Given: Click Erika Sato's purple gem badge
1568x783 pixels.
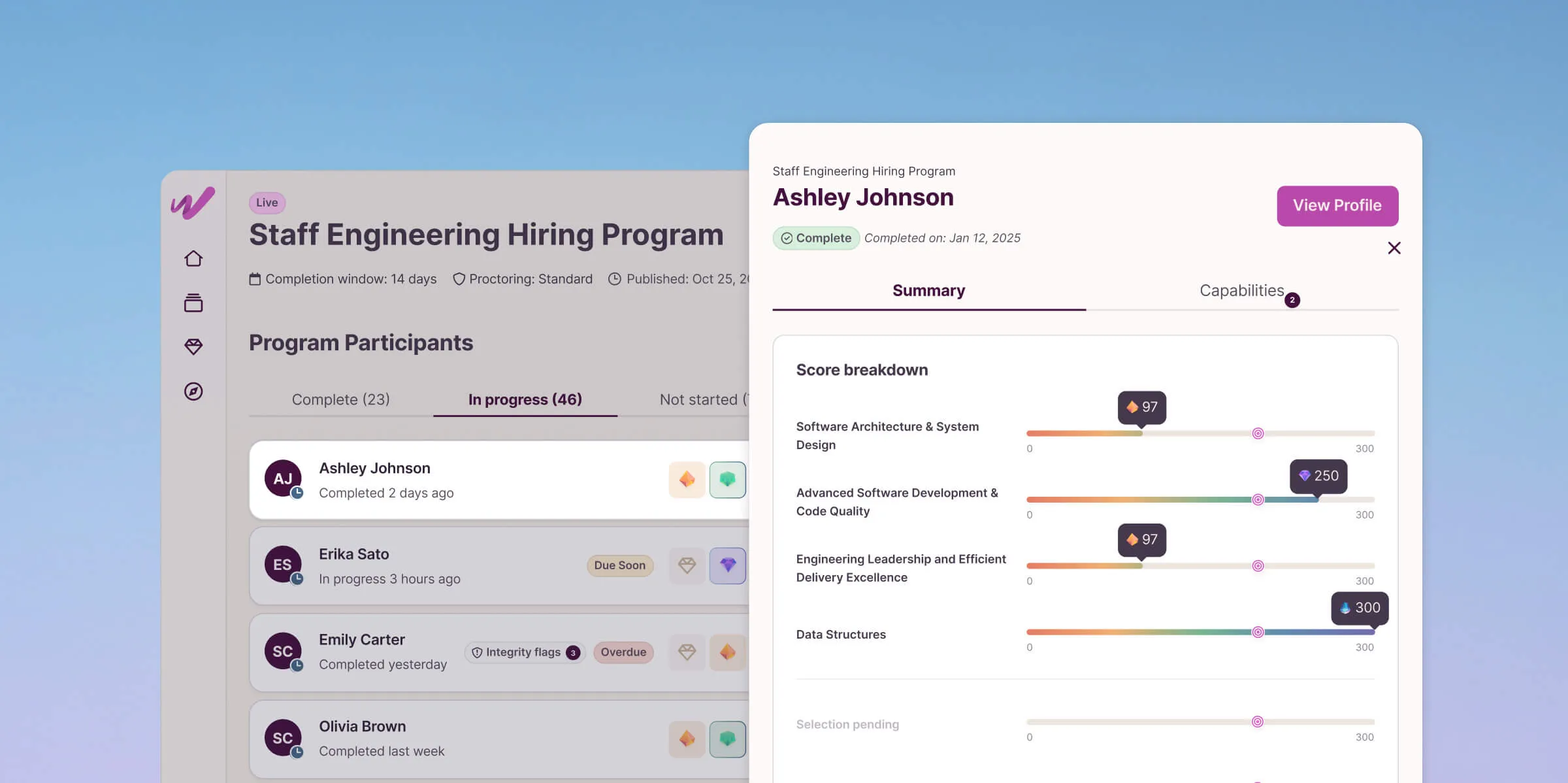Looking at the screenshot, I should pos(728,565).
